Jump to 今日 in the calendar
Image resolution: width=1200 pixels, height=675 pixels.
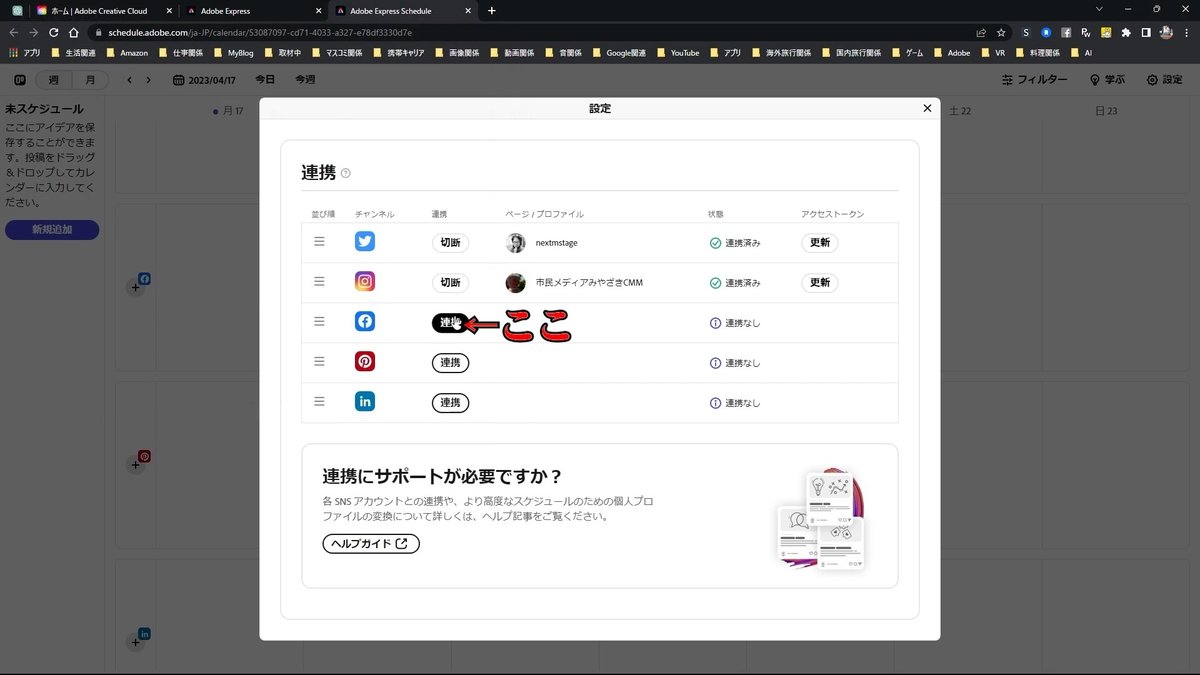point(265,80)
